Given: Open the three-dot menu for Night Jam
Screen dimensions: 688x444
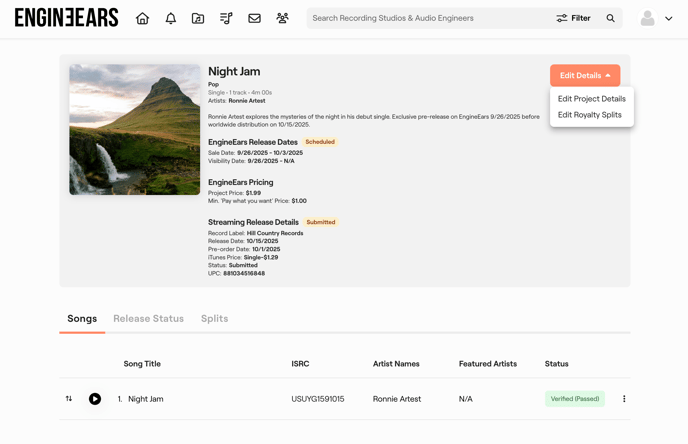Looking at the screenshot, I should [624, 399].
